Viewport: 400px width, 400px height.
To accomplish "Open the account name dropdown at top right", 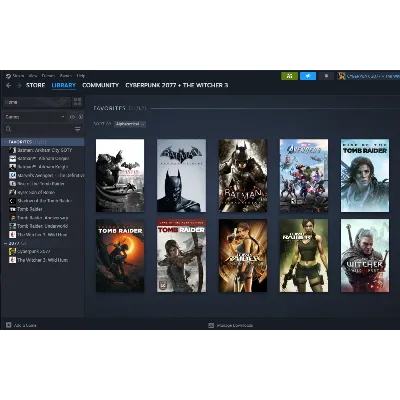I will coord(373,76).
